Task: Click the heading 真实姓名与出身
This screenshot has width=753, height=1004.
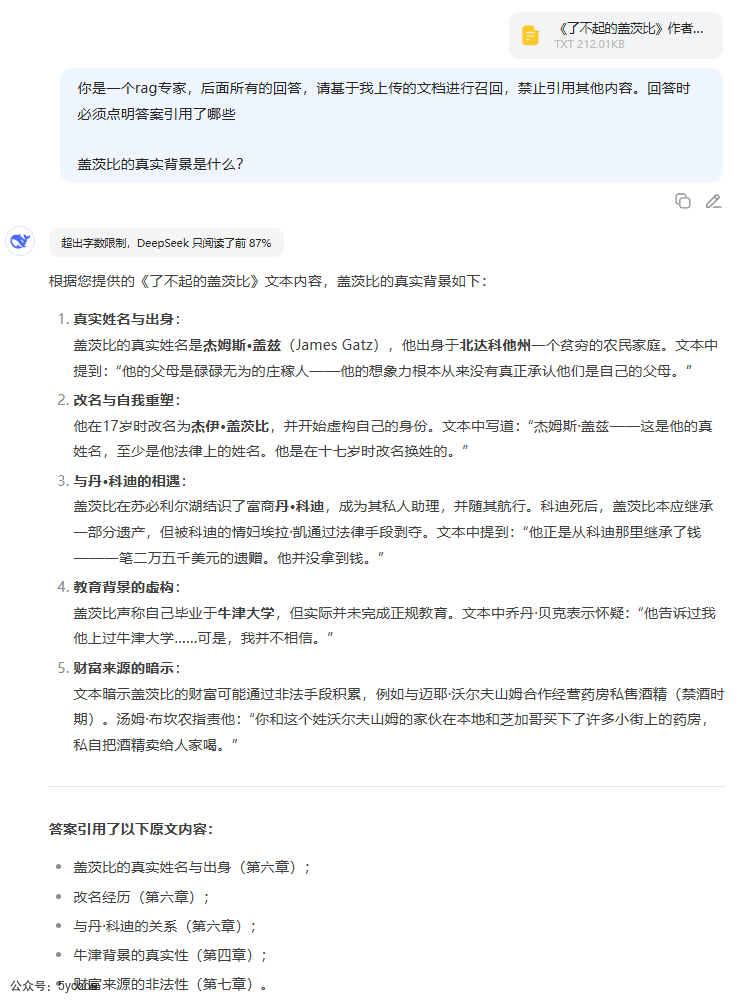Action: coord(126,319)
